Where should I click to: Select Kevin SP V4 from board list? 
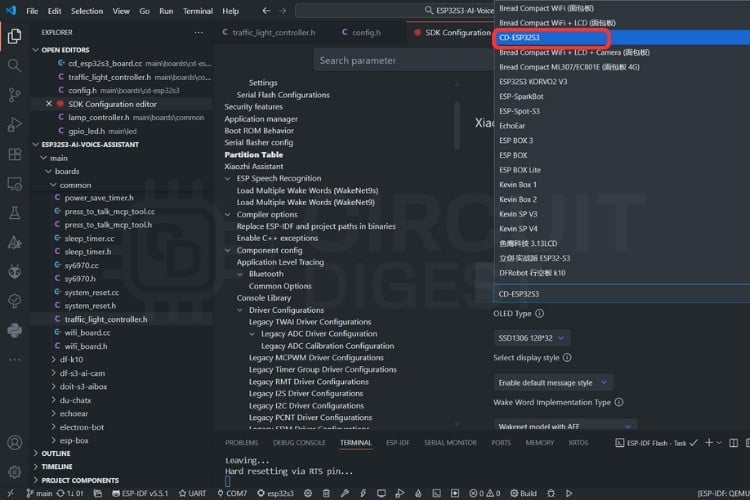point(622,229)
